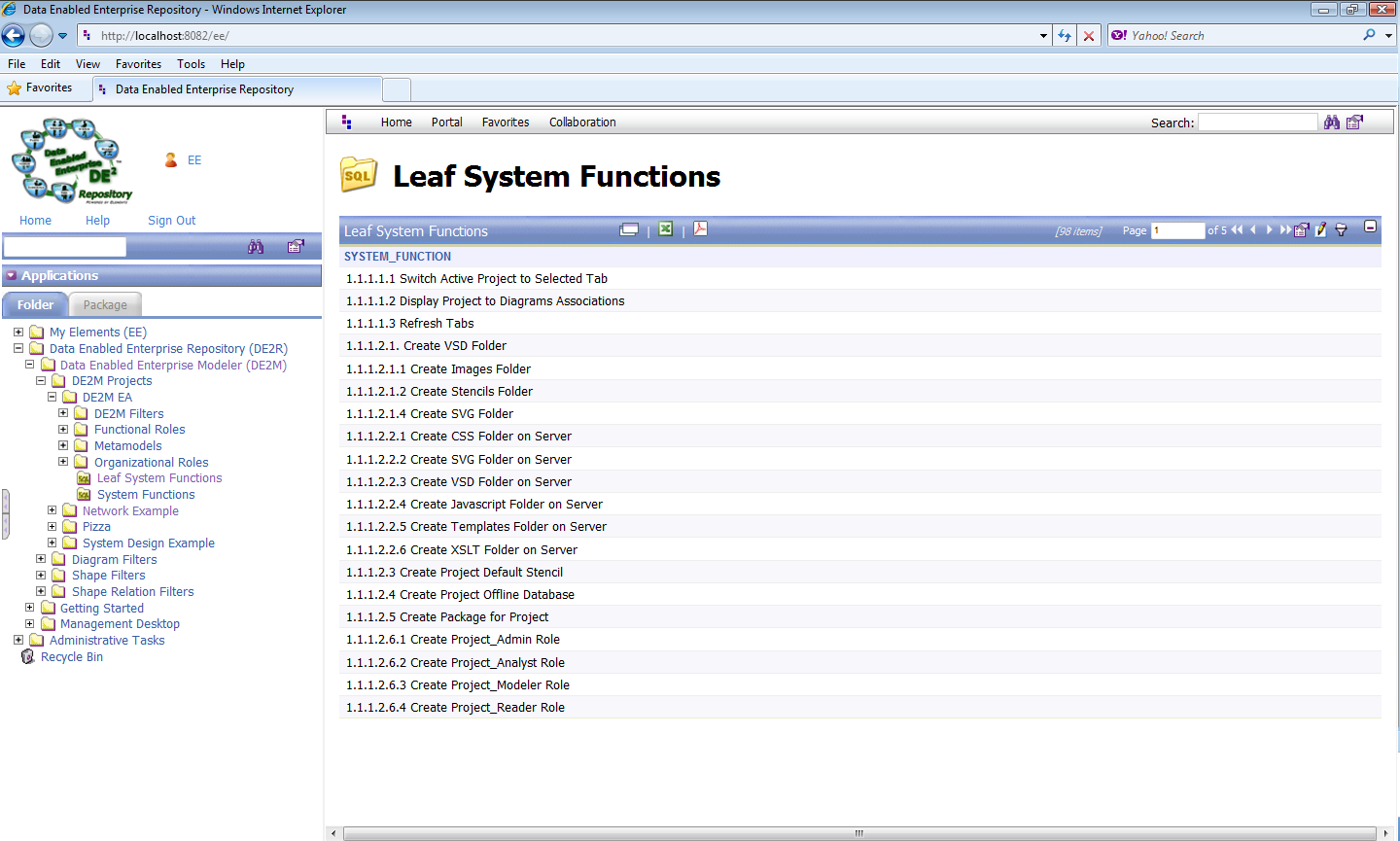1400x841 pixels.
Task: Collapse the Leaf System Functions panel
Action: tap(1370, 227)
